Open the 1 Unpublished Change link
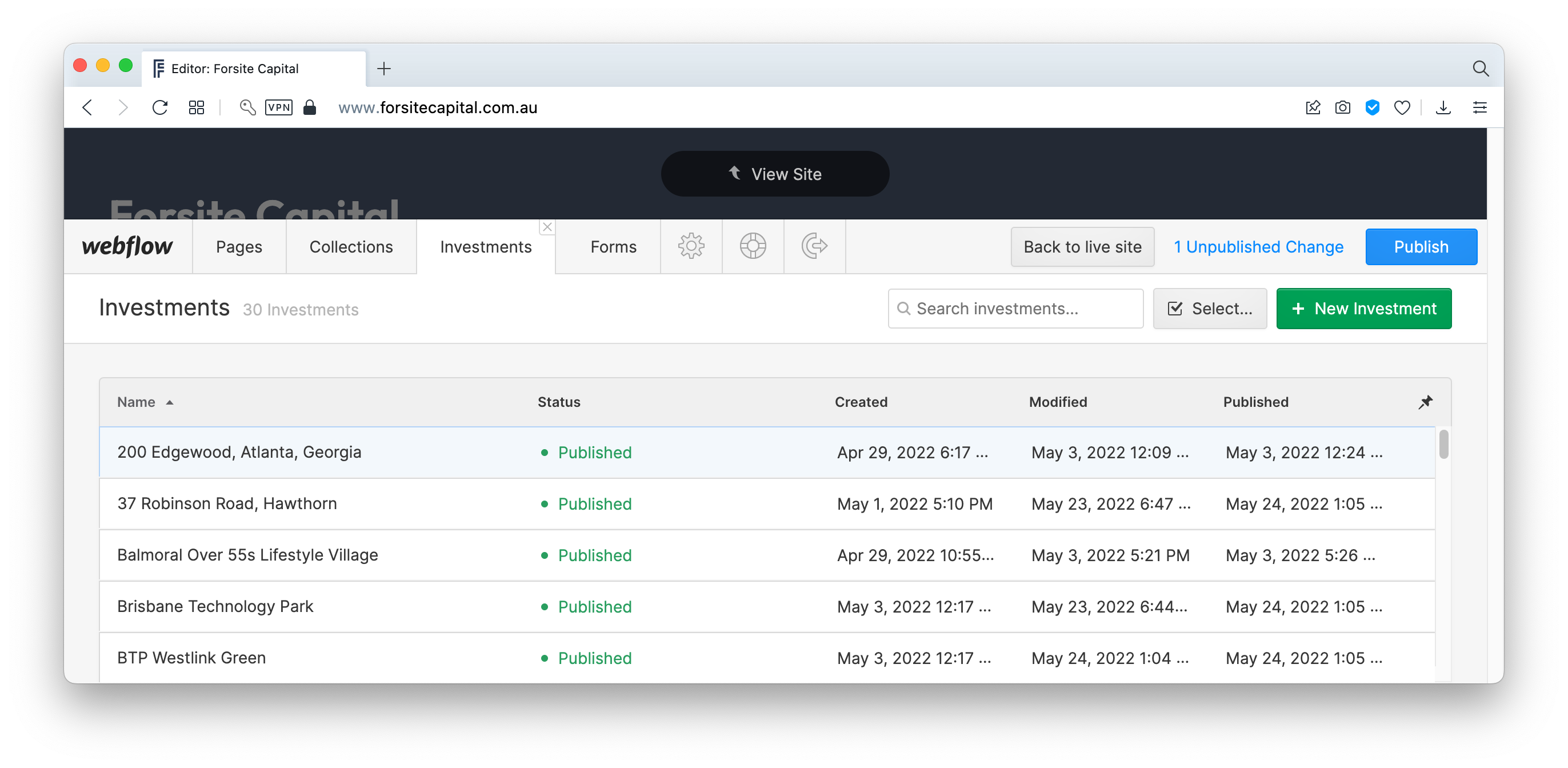The image size is (1568, 768). (x=1258, y=247)
